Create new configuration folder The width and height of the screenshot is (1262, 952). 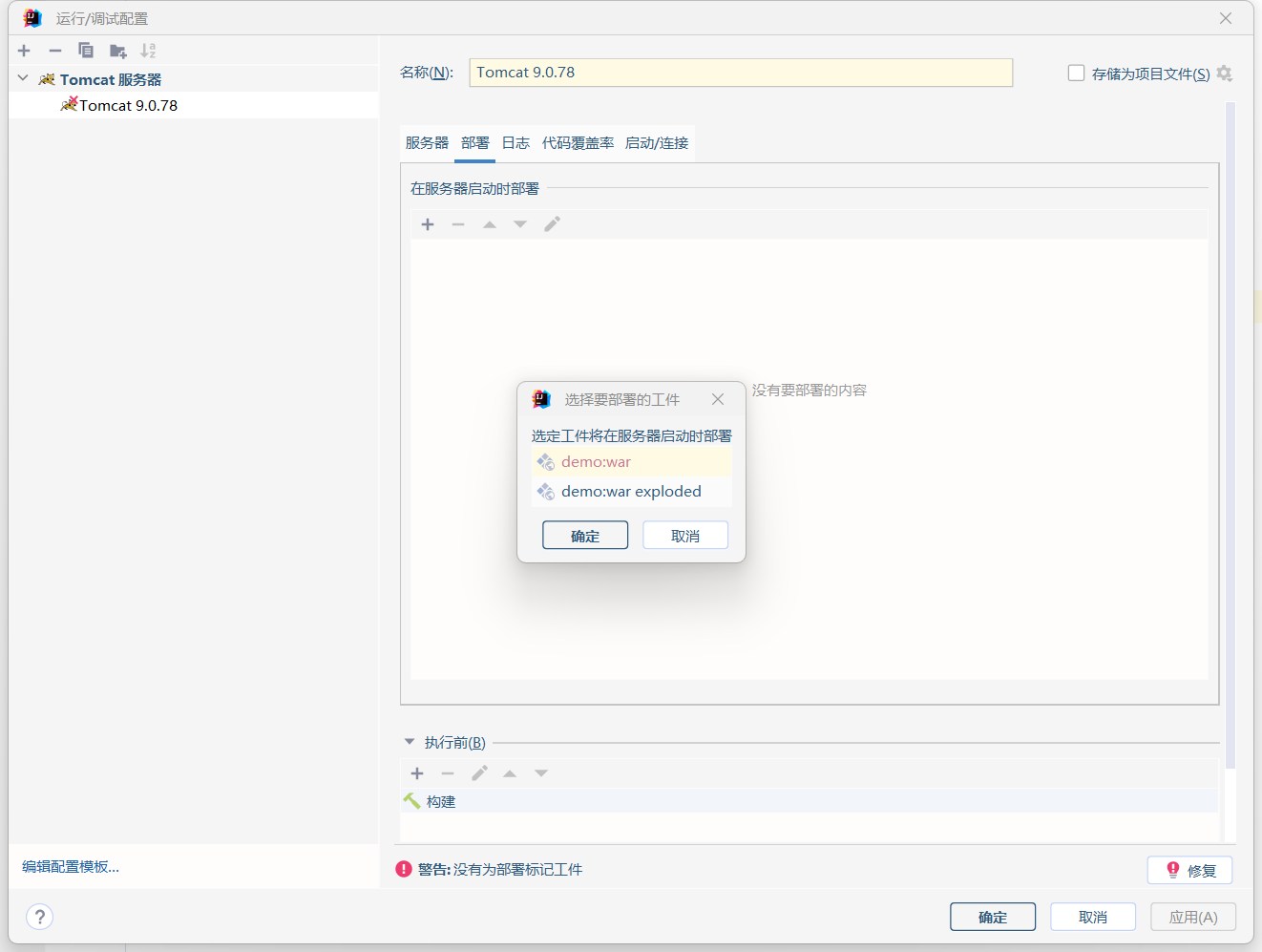coord(117,51)
